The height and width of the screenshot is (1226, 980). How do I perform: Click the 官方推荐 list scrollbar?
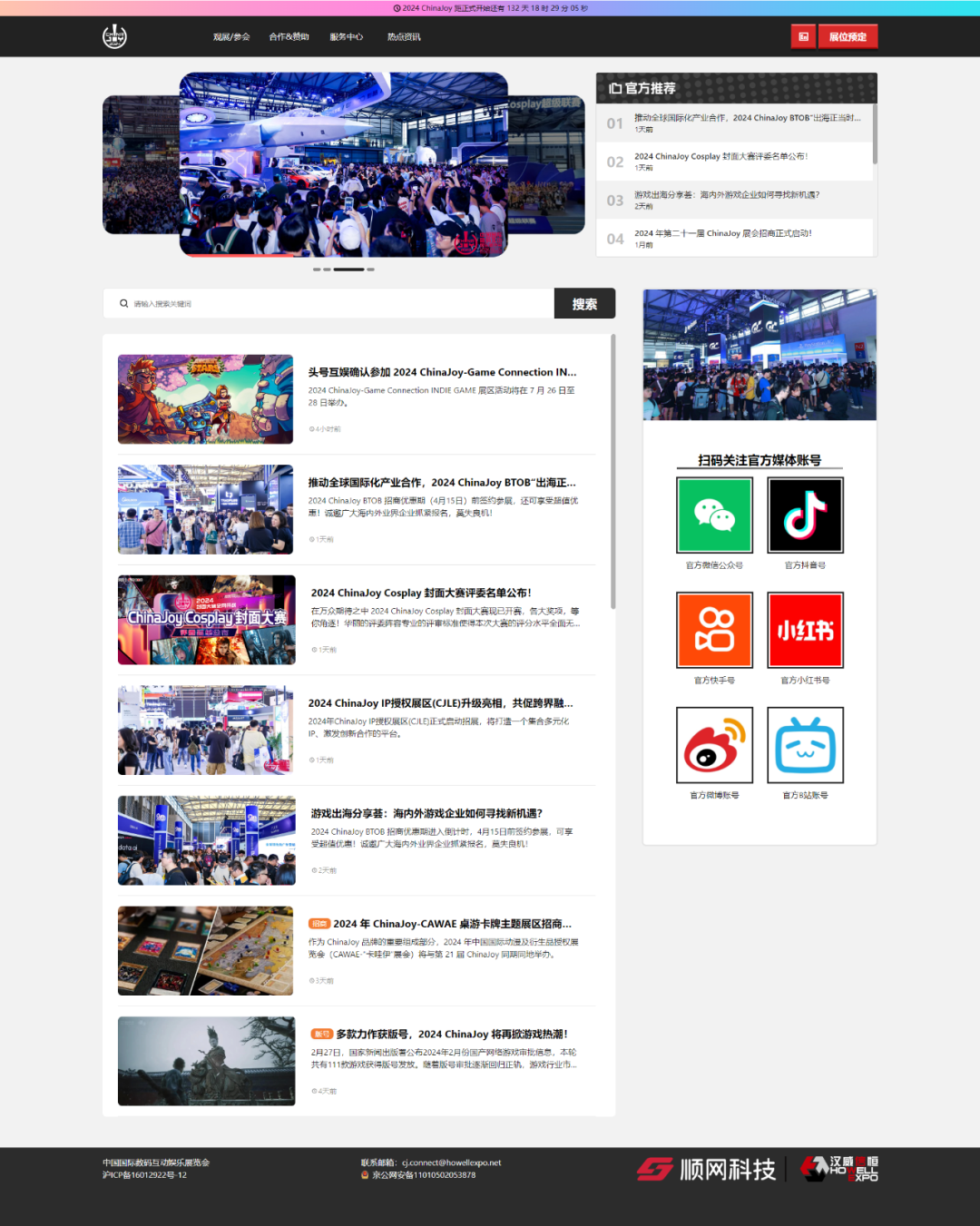click(x=875, y=133)
